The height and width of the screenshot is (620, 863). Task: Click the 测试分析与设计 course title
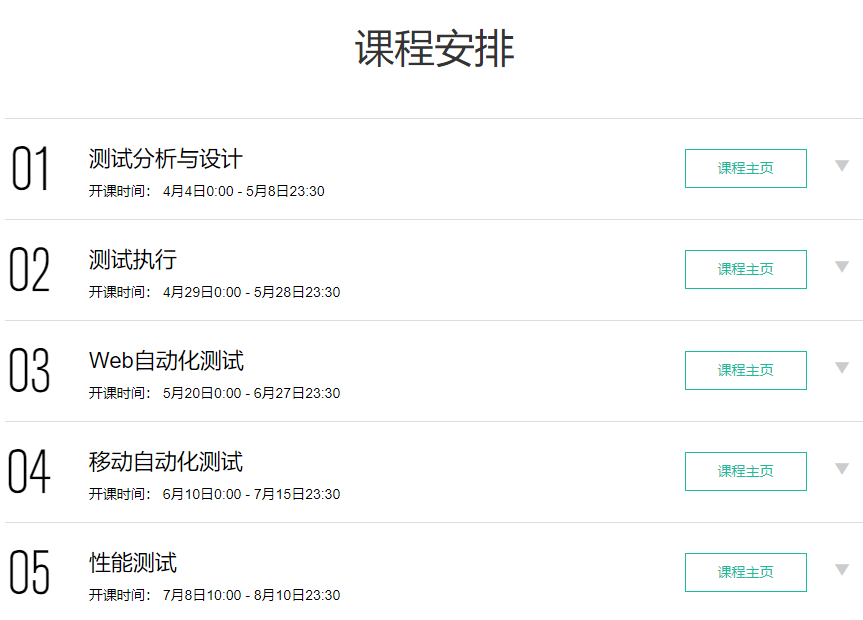click(165, 159)
